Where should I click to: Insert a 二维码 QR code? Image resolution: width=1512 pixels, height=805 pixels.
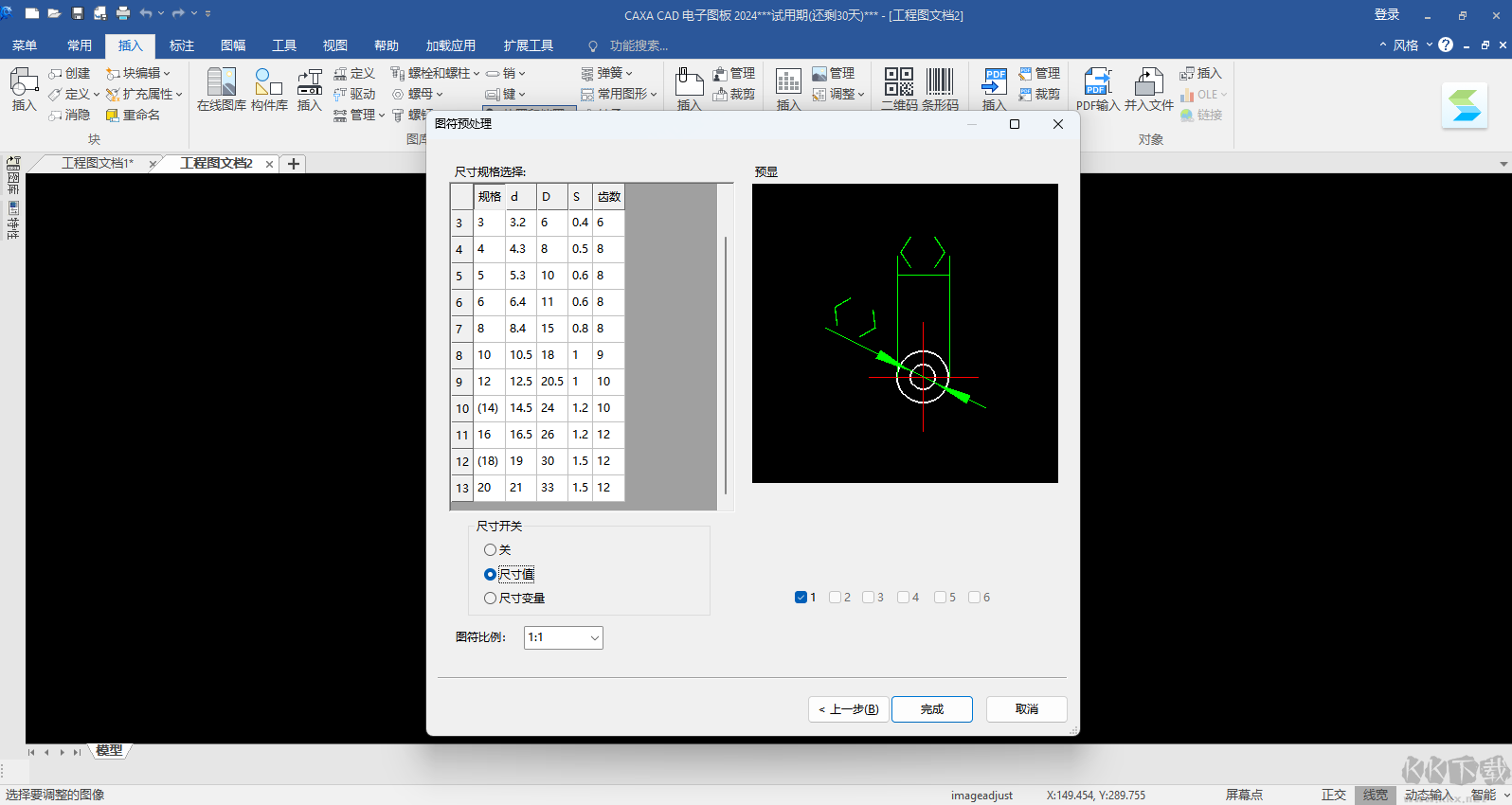pos(898,88)
